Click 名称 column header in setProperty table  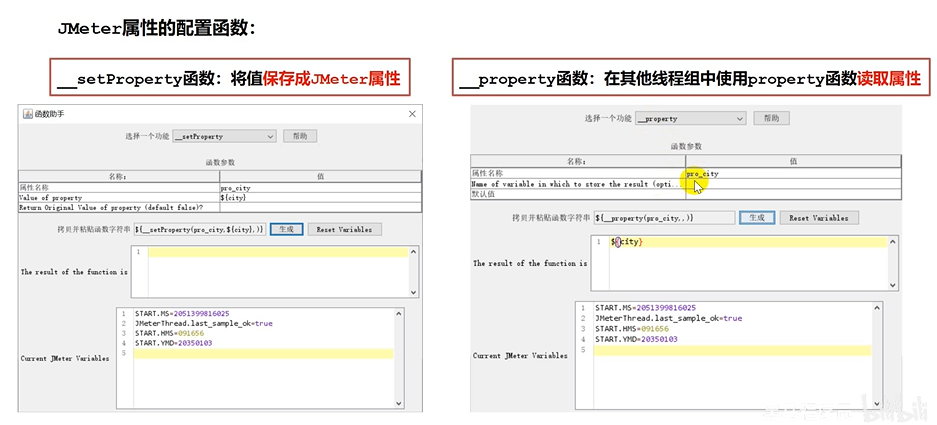pyautogui.click(x=120, y=177)
